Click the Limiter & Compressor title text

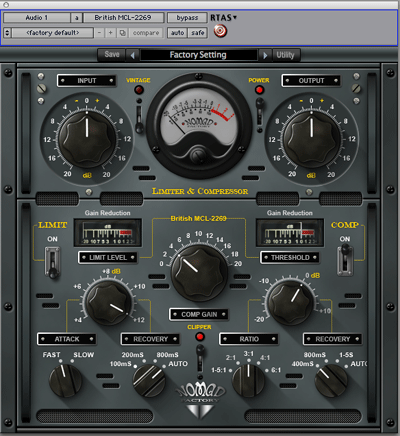tap(200, 191)
